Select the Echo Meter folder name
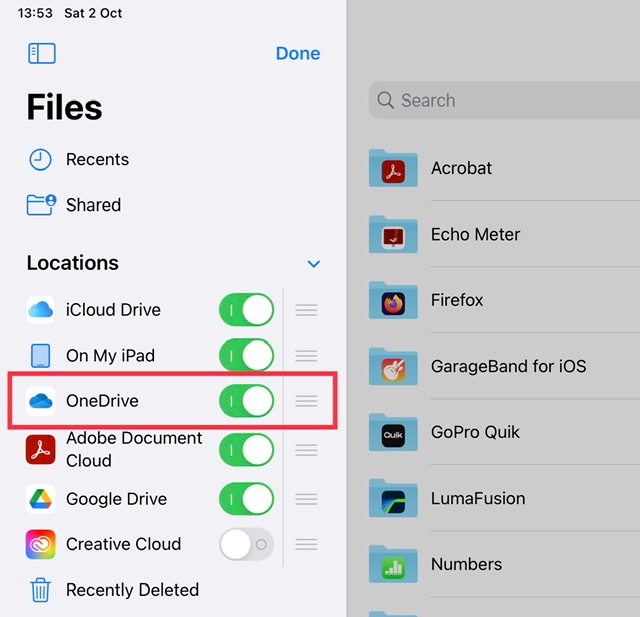This screenshot has width=640, height=617. pos(476,235)
